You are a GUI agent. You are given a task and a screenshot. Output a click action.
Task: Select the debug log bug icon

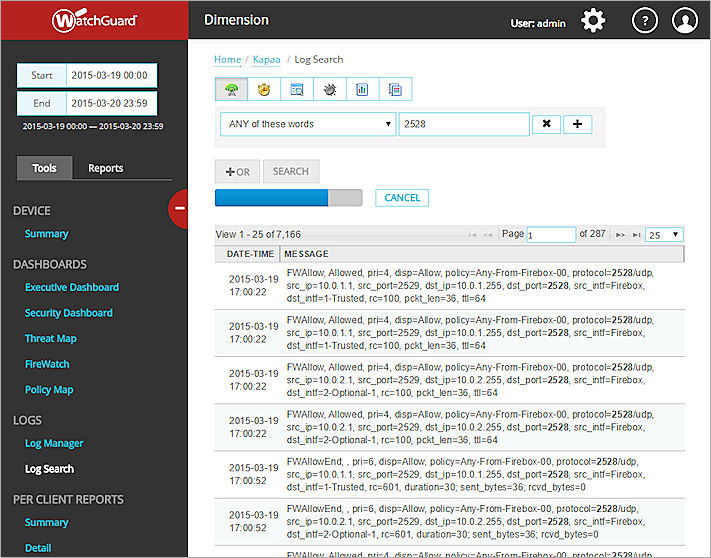330,90
